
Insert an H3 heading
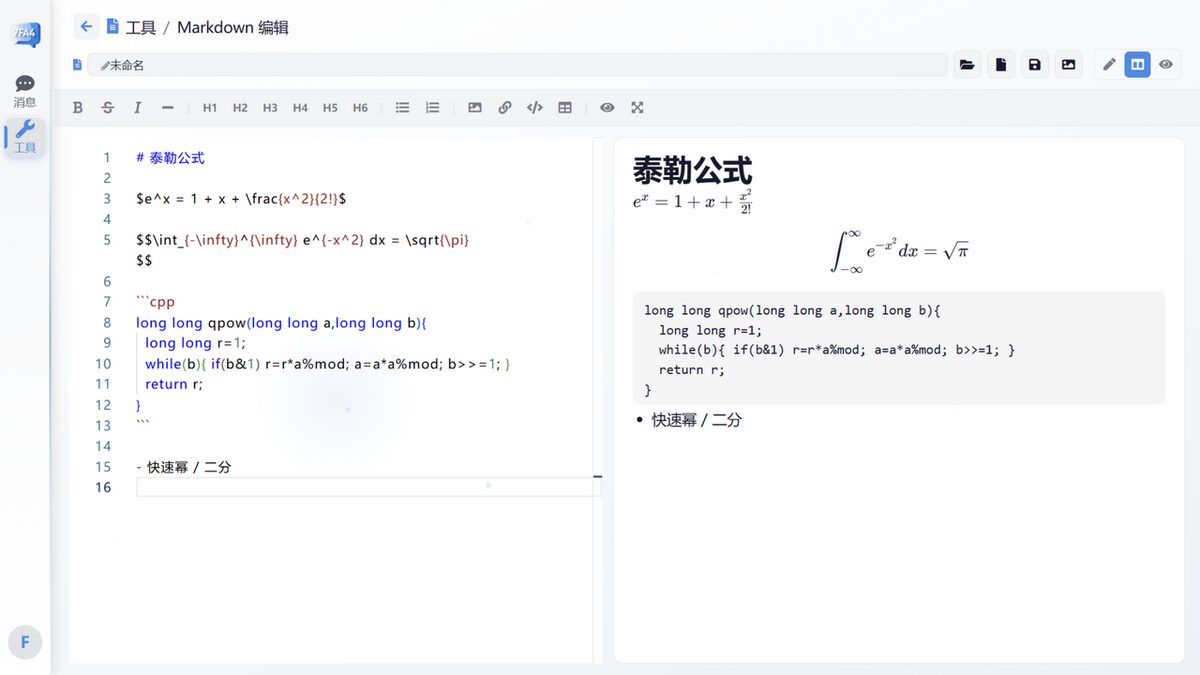click(270, 108)
